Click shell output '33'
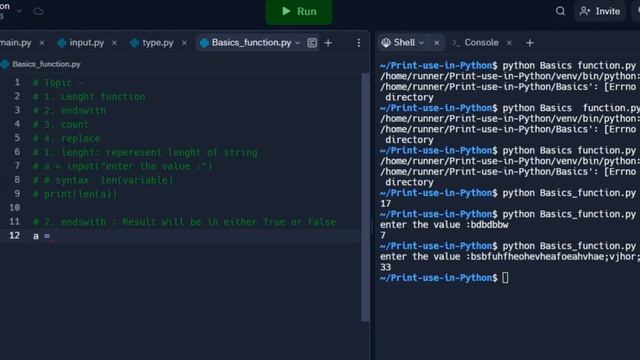The image size is (640, 360). click(385, 267)
